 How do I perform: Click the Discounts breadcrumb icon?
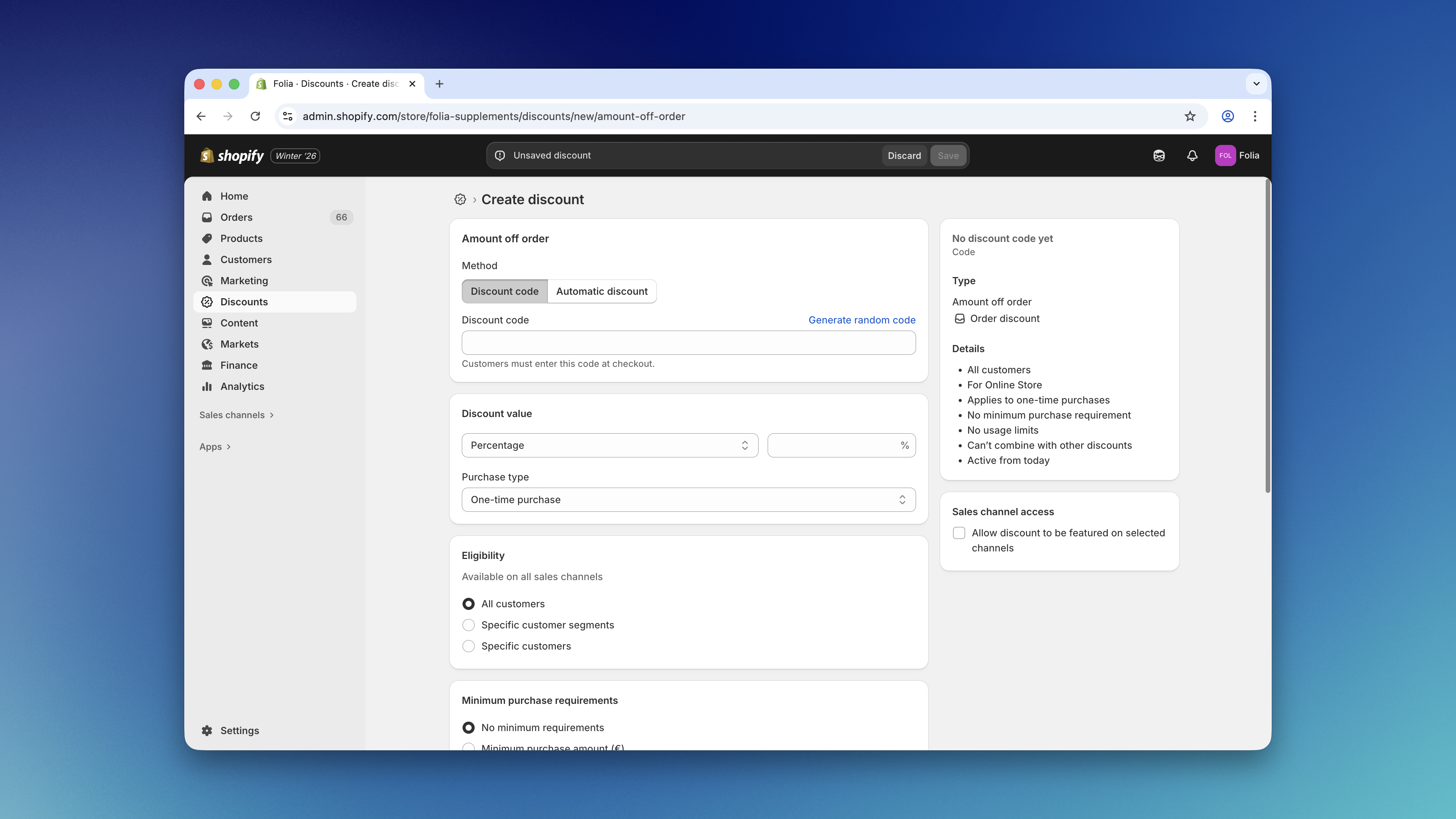460,199
